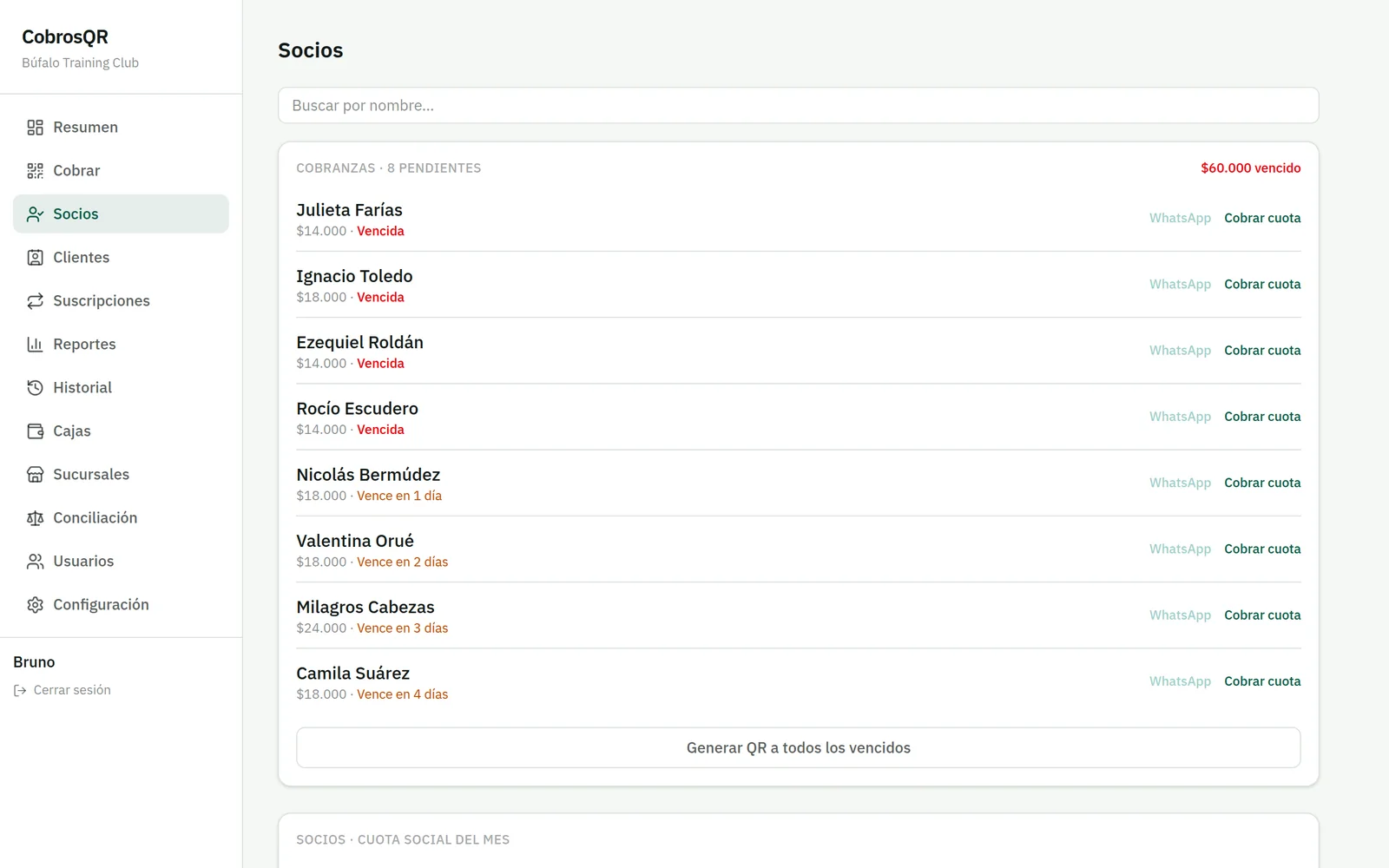The image size is (1389, 868).
Task: Click the user name Bruno
Action: click(34, 662)
